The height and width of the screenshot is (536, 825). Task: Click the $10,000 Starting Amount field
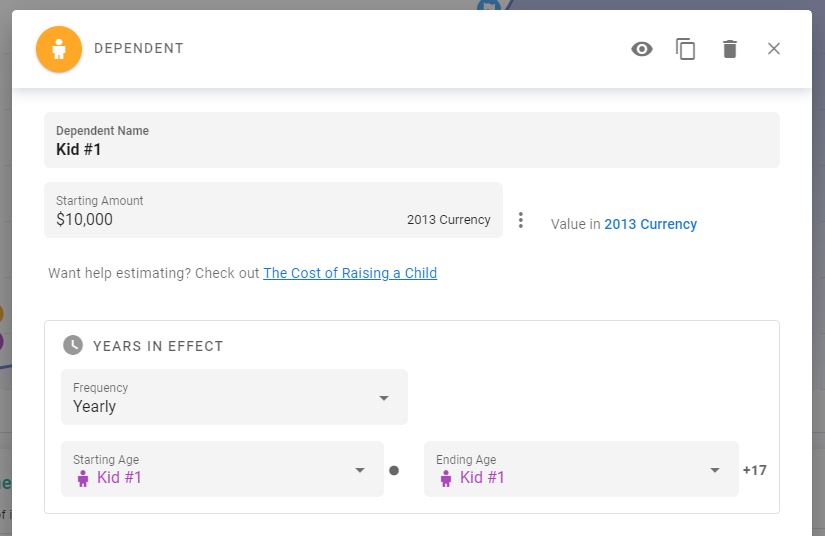click(220, 219)
